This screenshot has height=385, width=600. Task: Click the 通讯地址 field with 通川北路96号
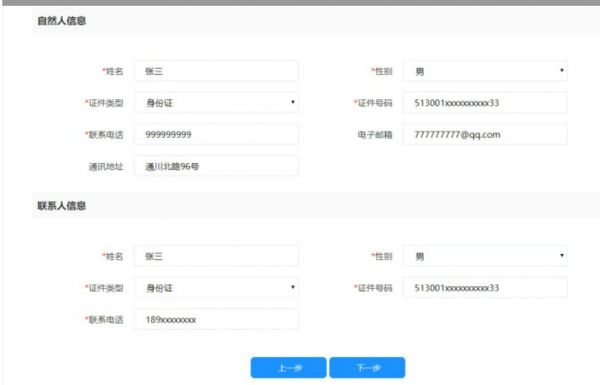coord(216,166)
